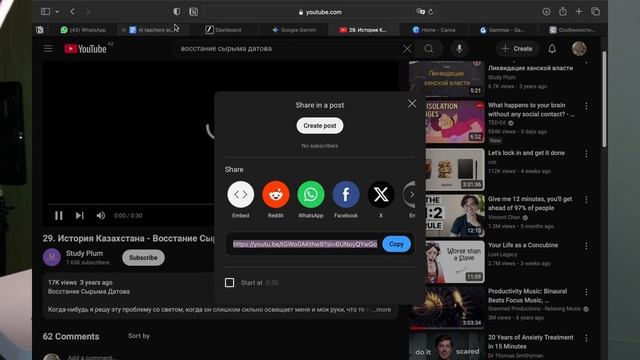
Task: Mute the video volume
Action: pos(100,216)
